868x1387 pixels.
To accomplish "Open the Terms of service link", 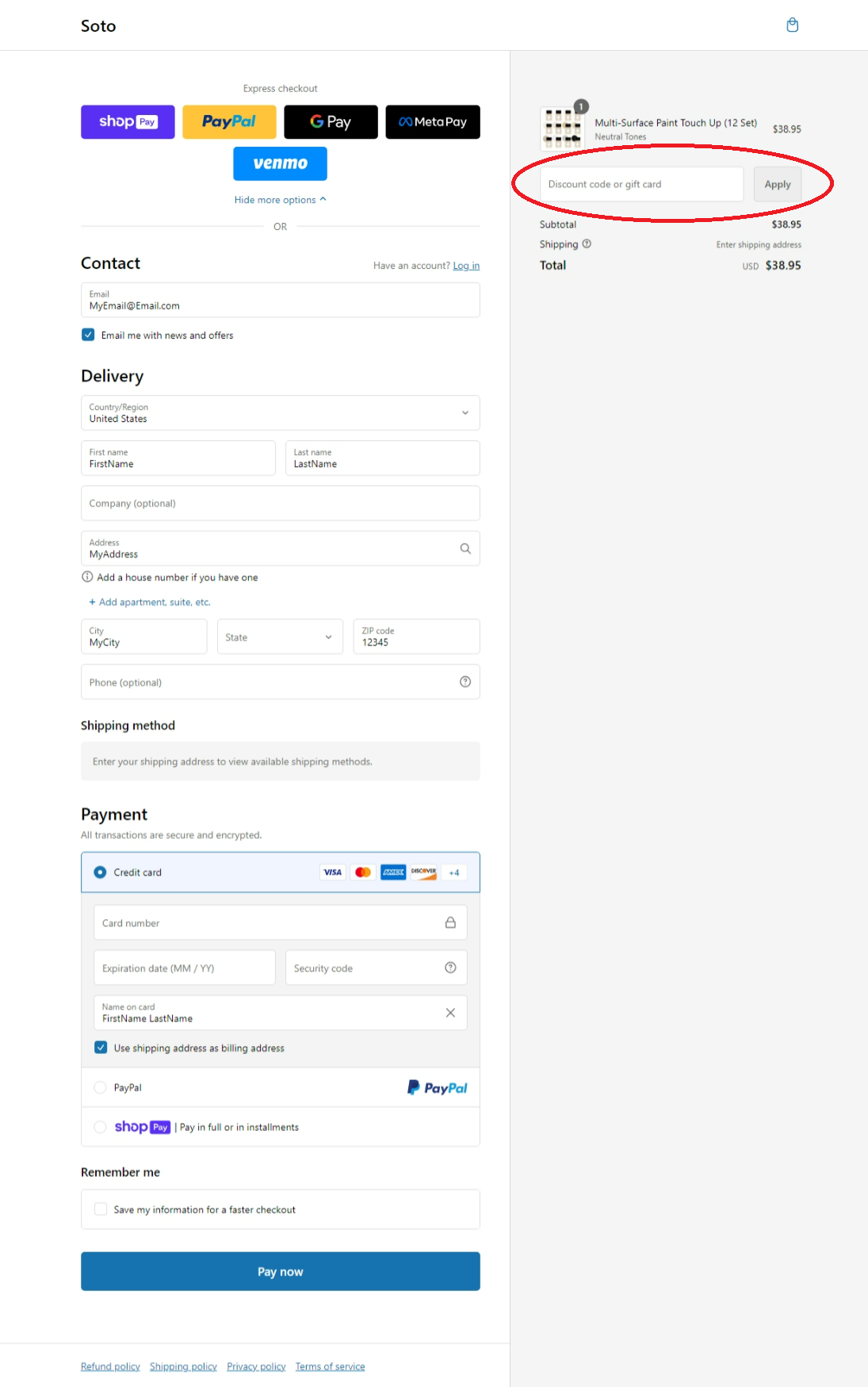I will coord(330,1366).
